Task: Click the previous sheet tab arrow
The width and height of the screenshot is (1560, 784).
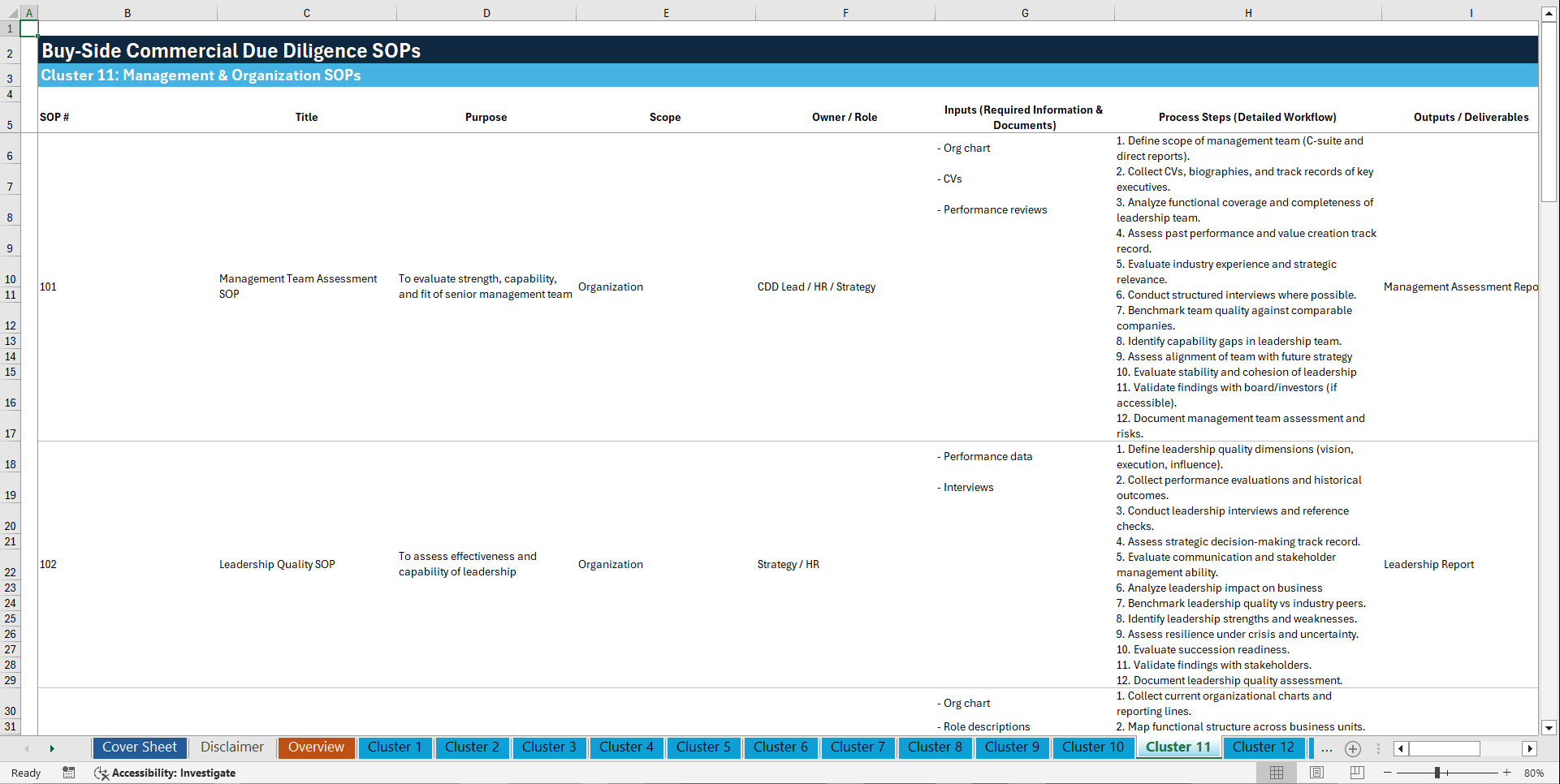Action: [x=27, y=748]
